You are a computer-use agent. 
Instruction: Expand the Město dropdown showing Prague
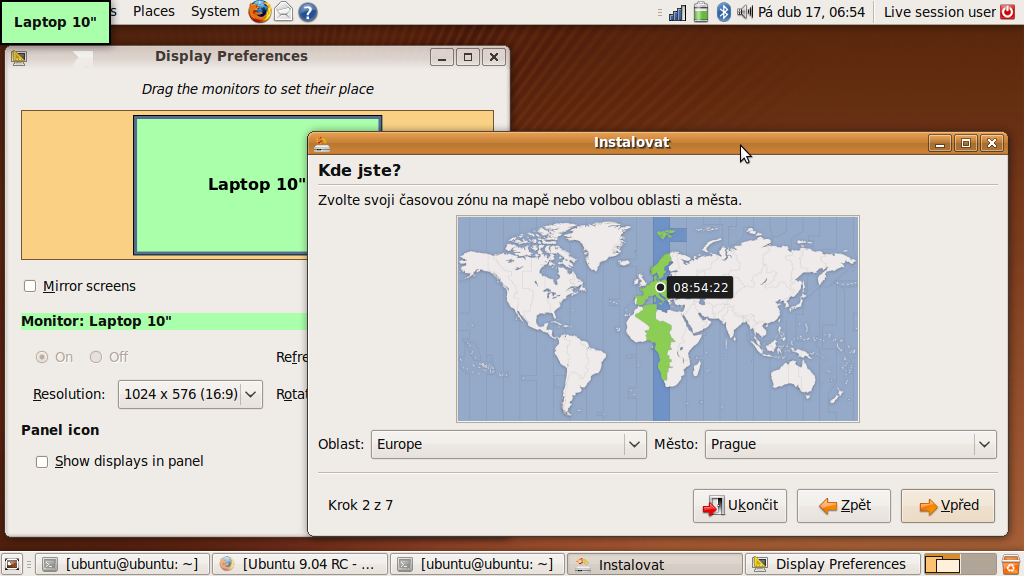[x=850, y=444]
